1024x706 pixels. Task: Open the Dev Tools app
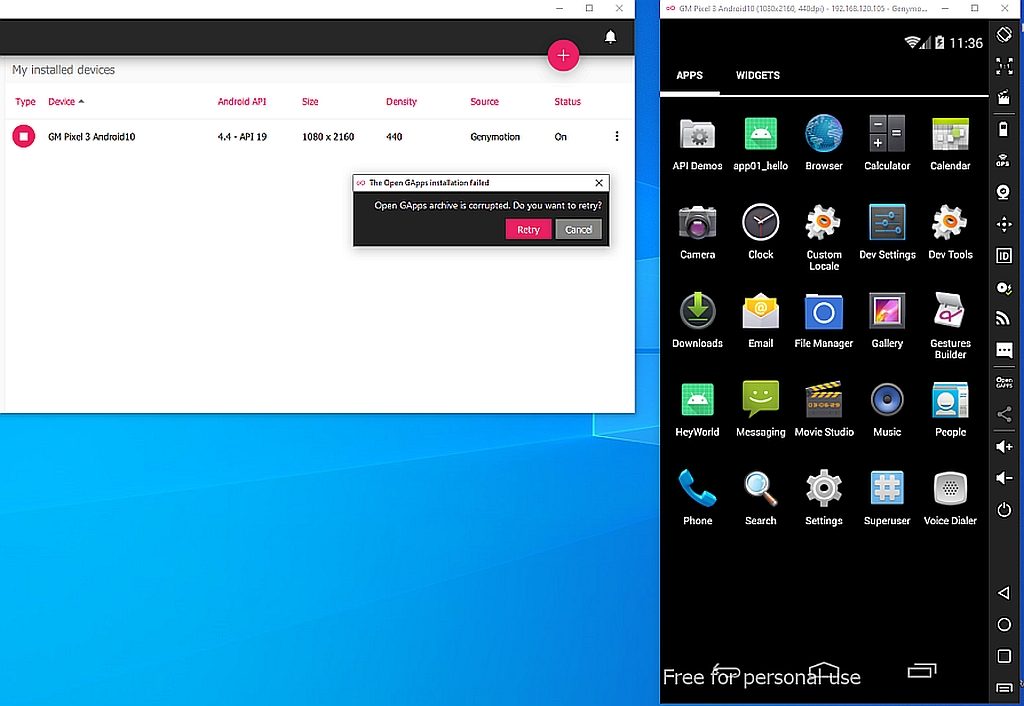[950, 232]
